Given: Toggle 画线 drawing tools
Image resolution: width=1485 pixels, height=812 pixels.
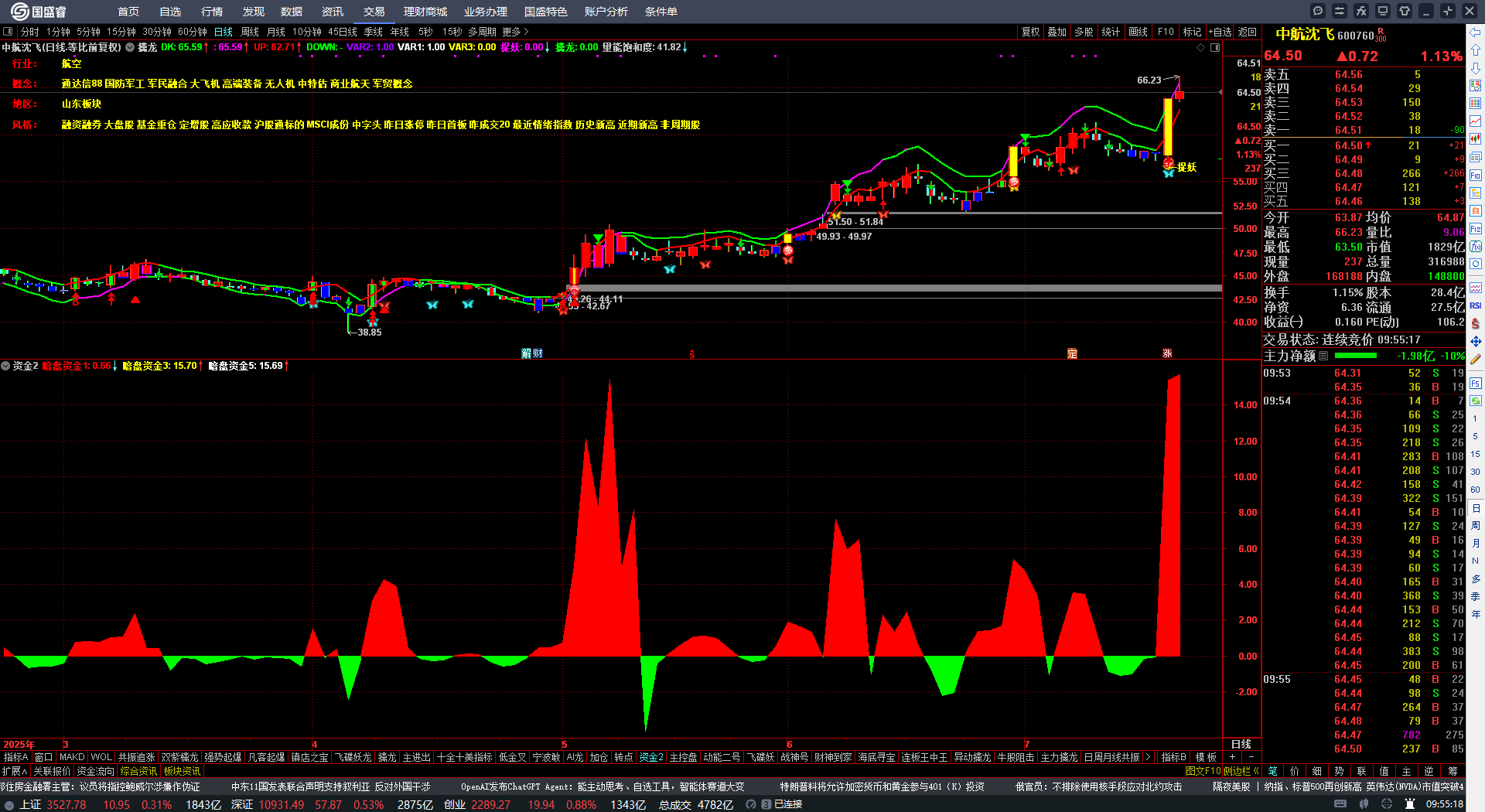Looking at the screenshot, I should tap(1138, 32).
